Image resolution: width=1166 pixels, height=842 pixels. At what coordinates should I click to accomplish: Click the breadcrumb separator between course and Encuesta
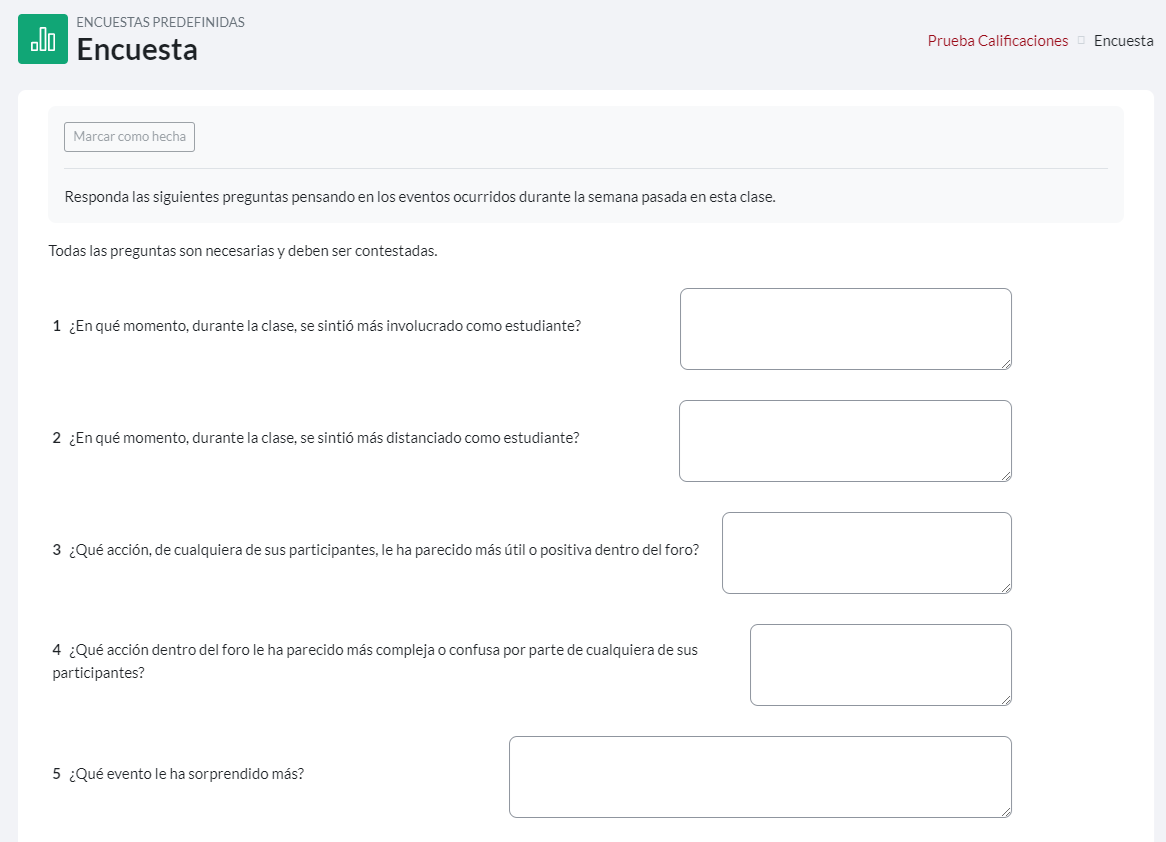point(1081,41)
